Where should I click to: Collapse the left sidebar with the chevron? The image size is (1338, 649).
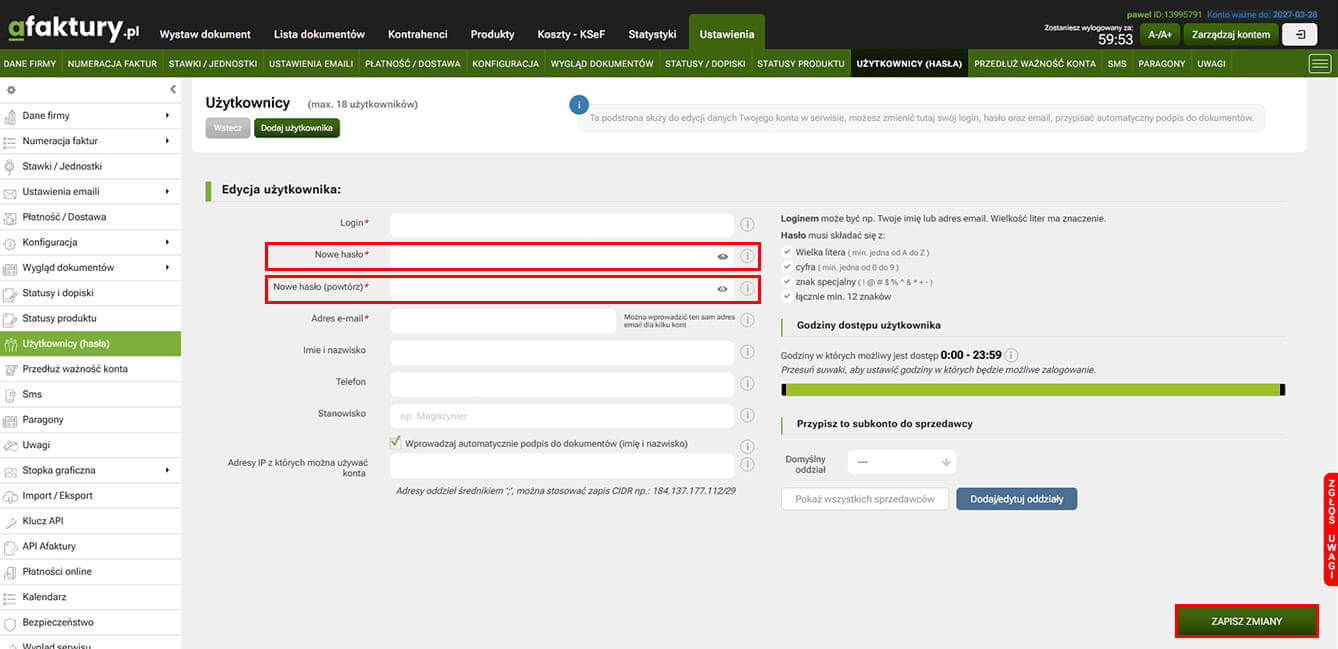pos(172,90)
